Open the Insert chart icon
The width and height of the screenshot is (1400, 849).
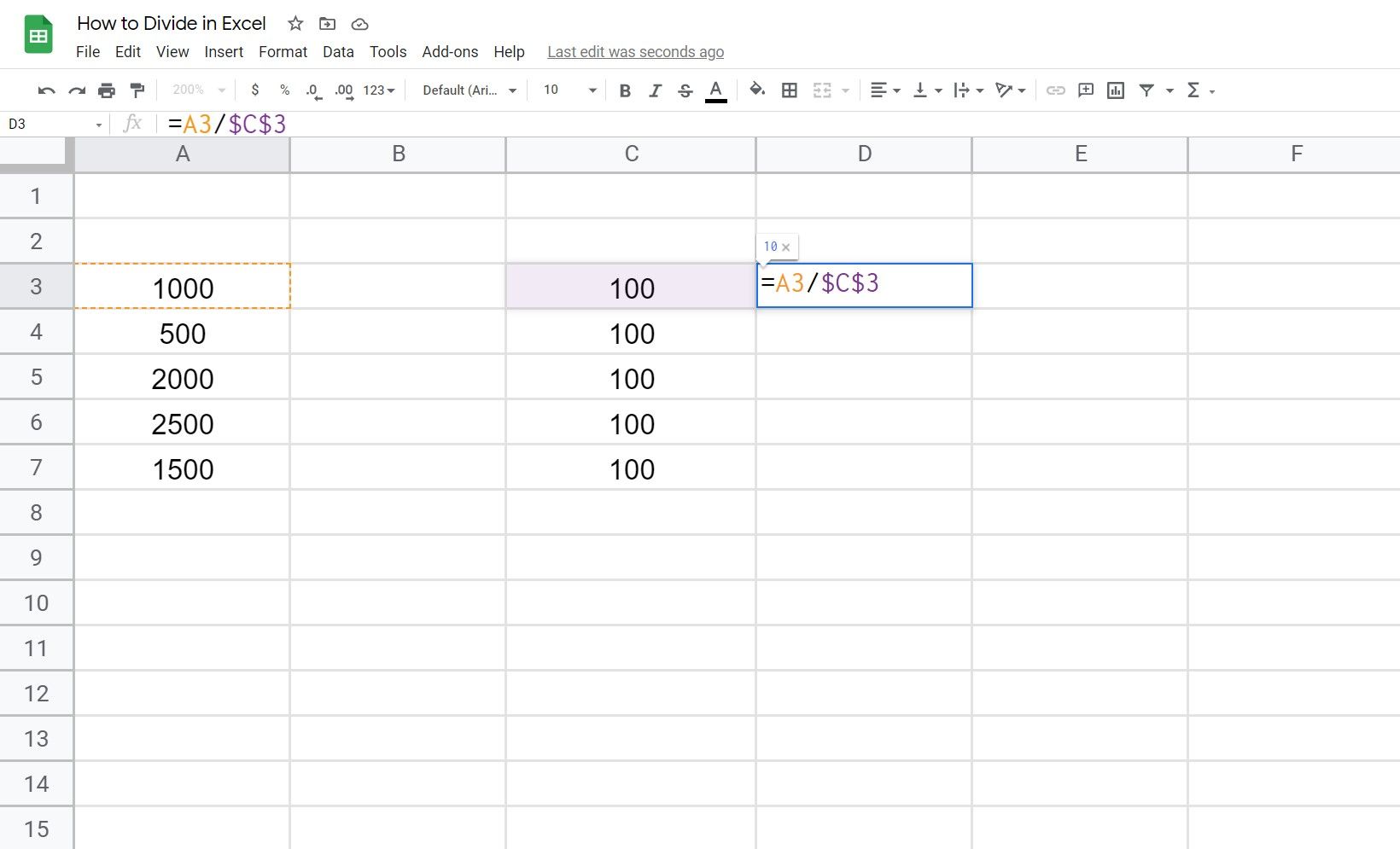[1116, 90]
